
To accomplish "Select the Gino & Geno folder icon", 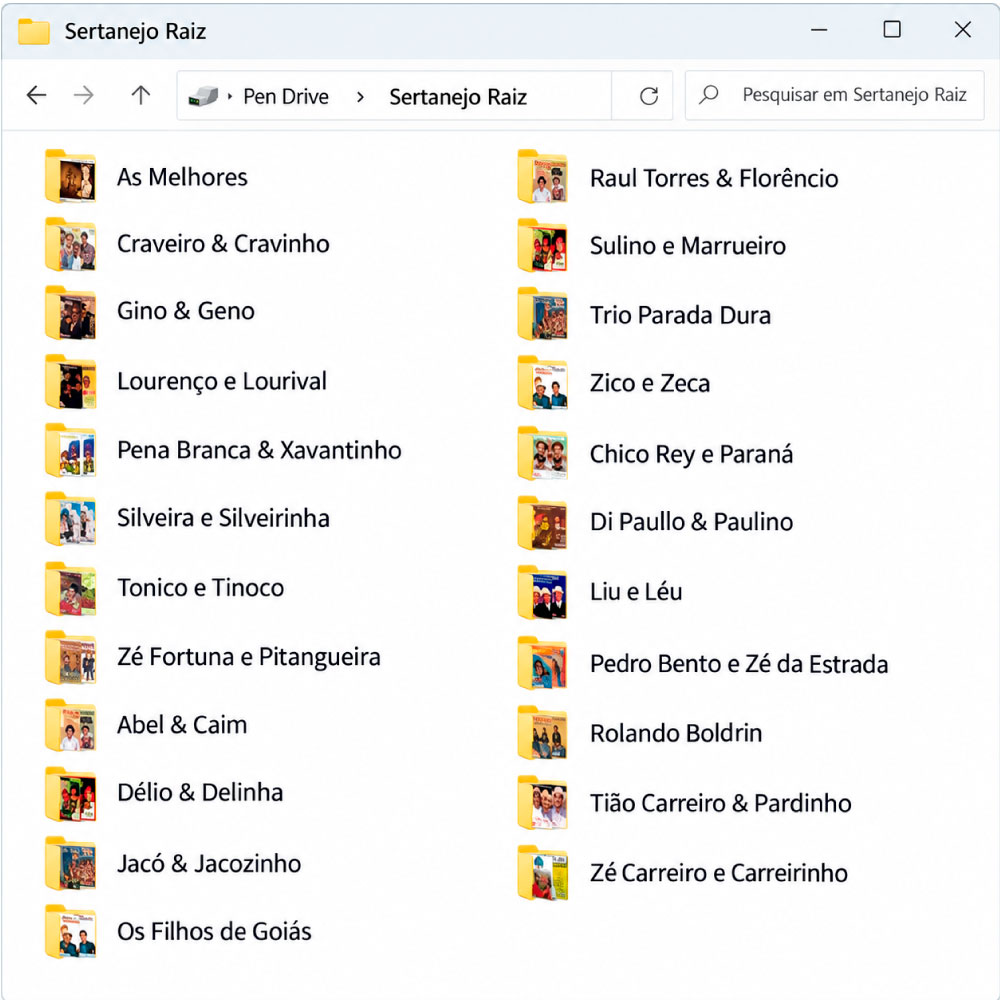I will tap(70, 312).
